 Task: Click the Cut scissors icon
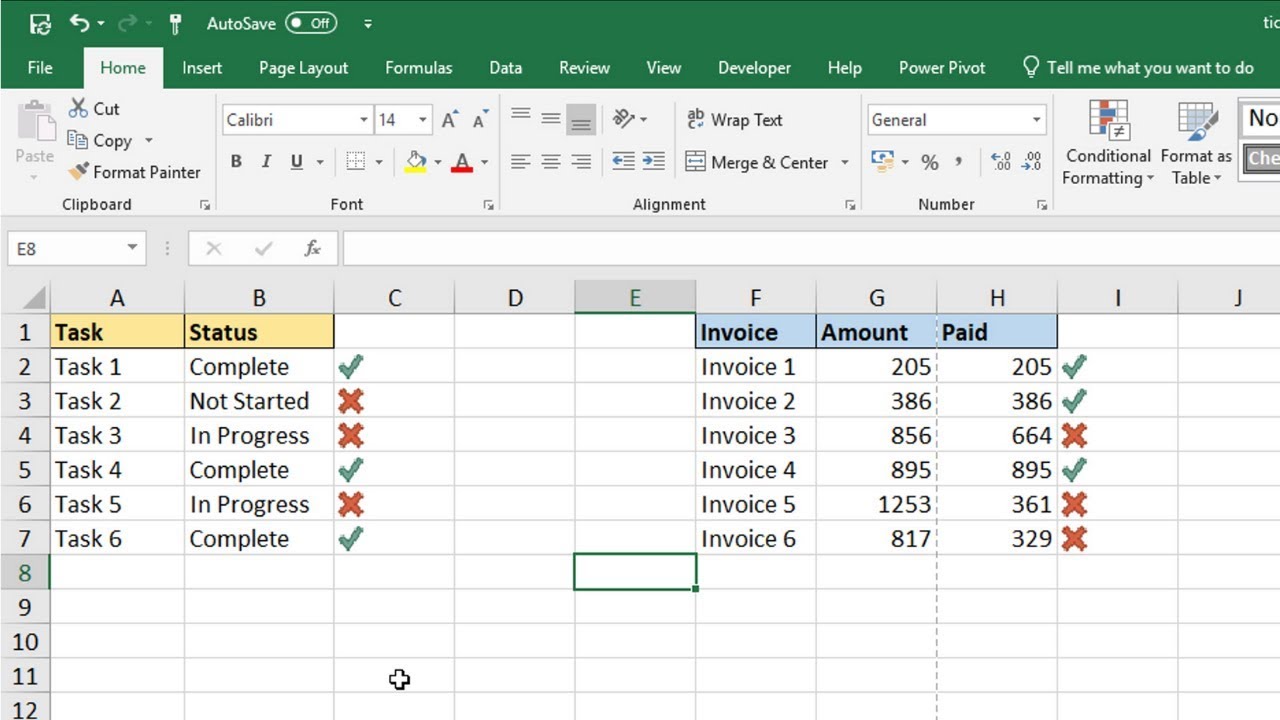pyautogui.click(x=78, y=108)
